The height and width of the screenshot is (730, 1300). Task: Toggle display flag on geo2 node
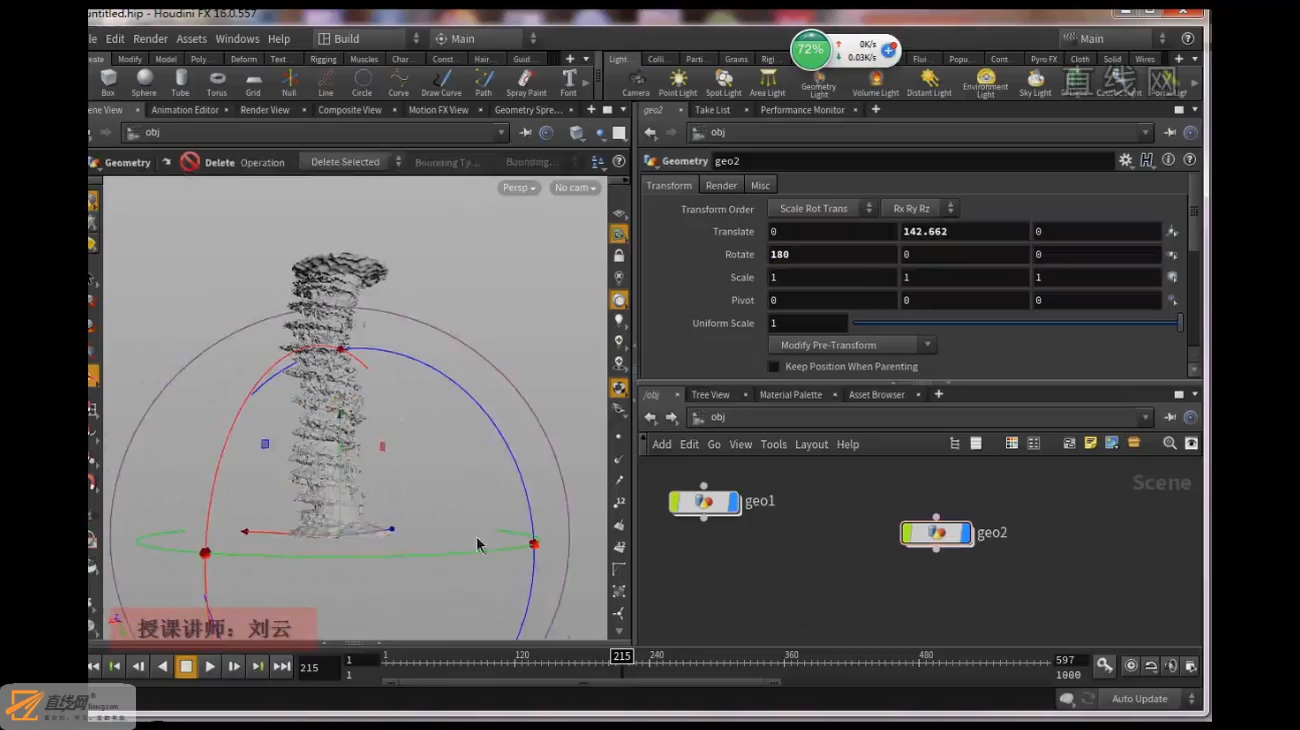pos(966,533)
